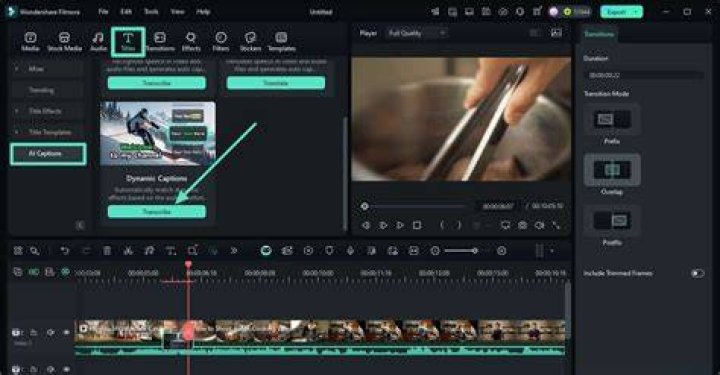
Task: Open the Dynamic Captions thumbnail
Action: coord(158,134)
